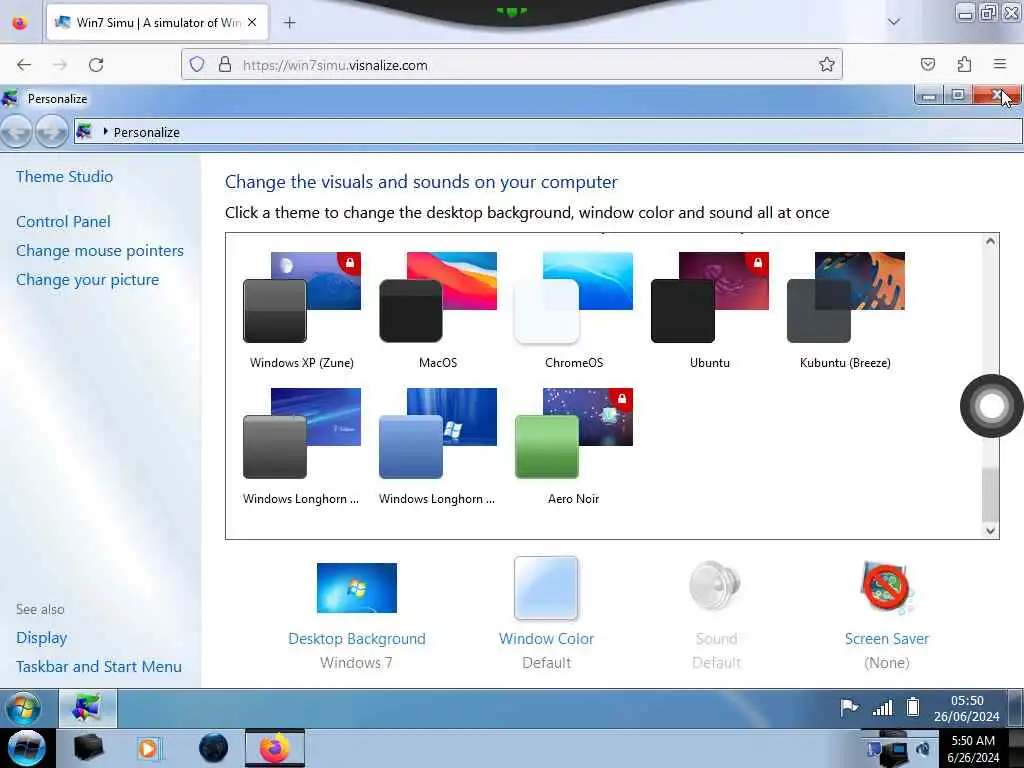Open the Save to Pocket button
Screen dimensions: 1024x768
927,65
